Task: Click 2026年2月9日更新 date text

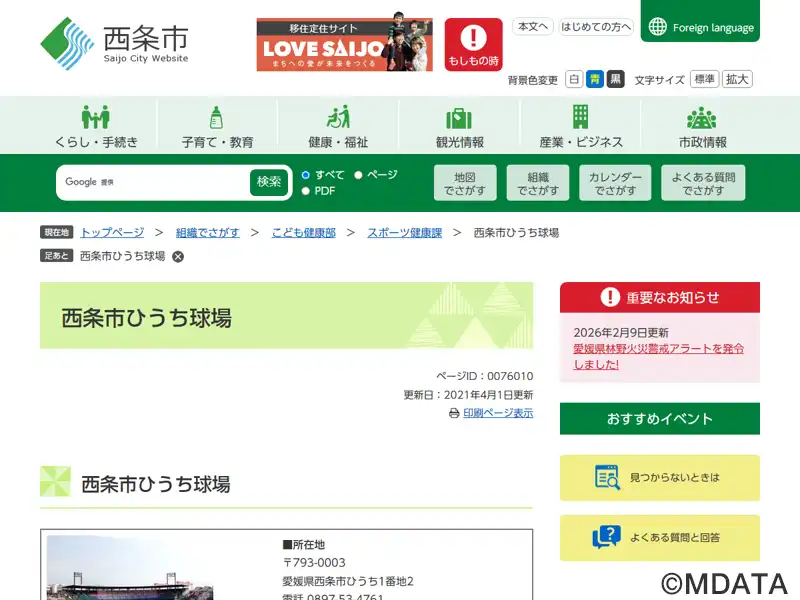Action: tap(621, 333)
